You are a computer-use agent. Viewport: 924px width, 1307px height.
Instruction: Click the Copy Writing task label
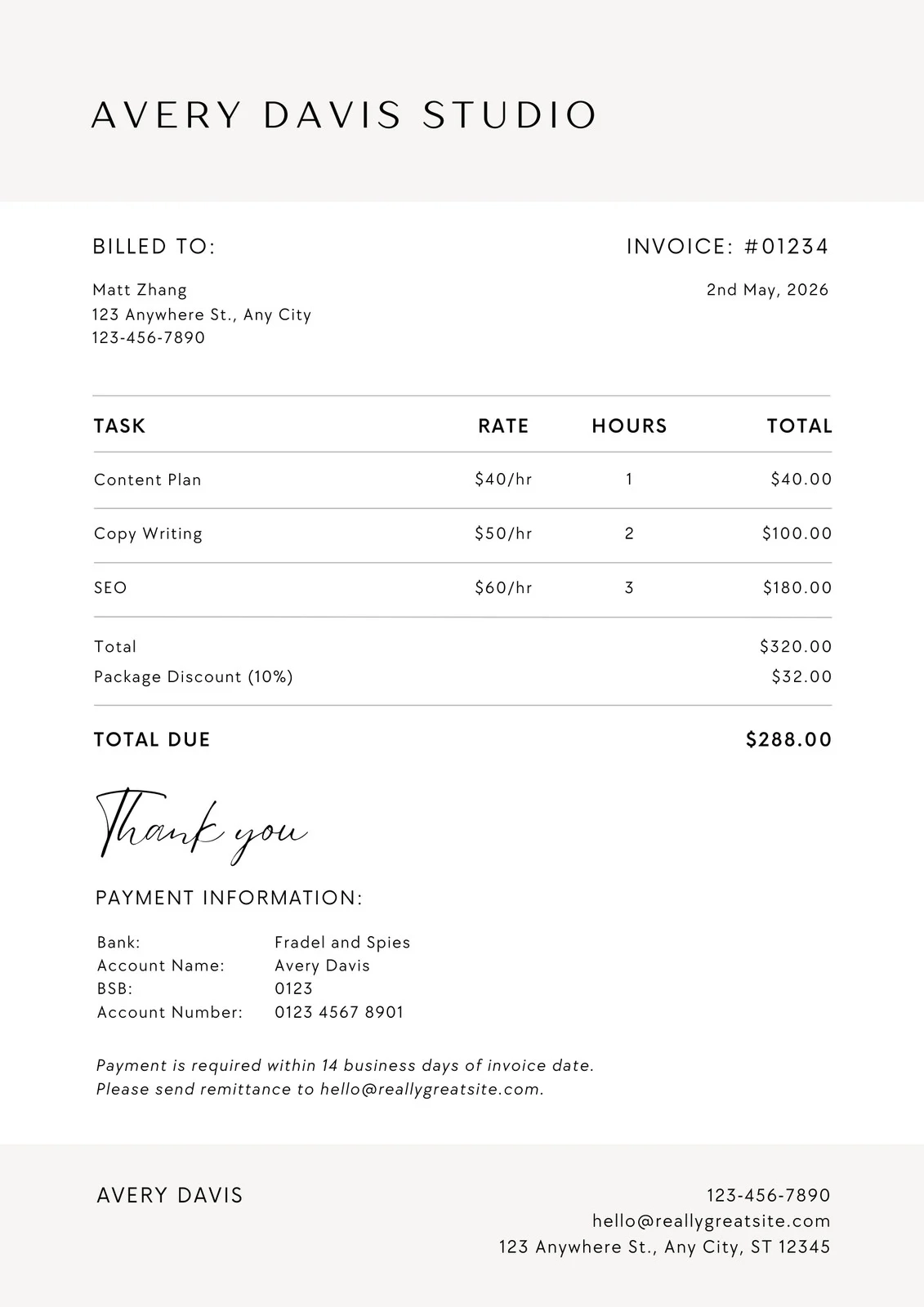148,534
